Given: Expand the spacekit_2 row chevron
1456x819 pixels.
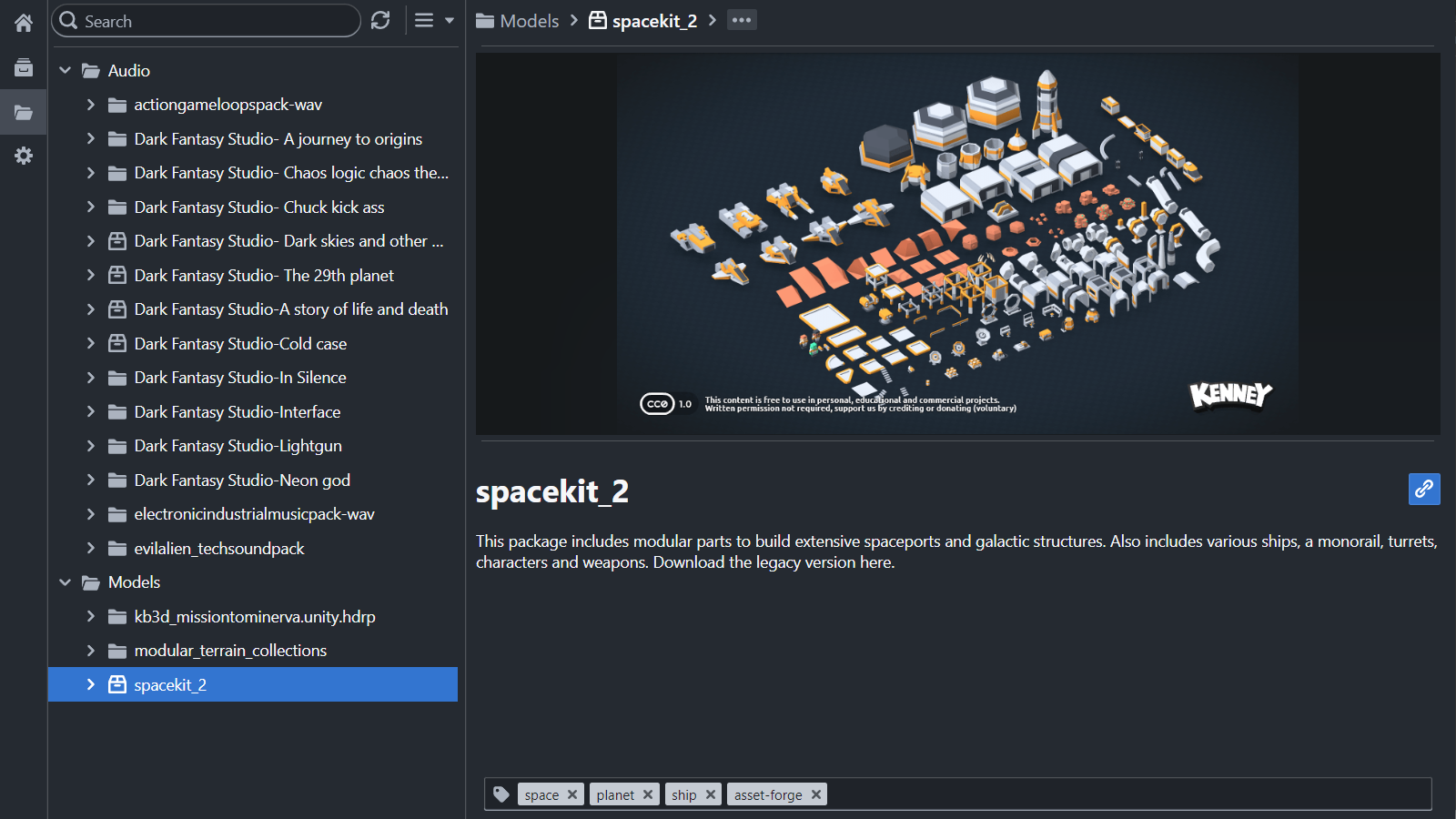Looking at the screenshot, I should pyautogui.click(x=90, y=684).
